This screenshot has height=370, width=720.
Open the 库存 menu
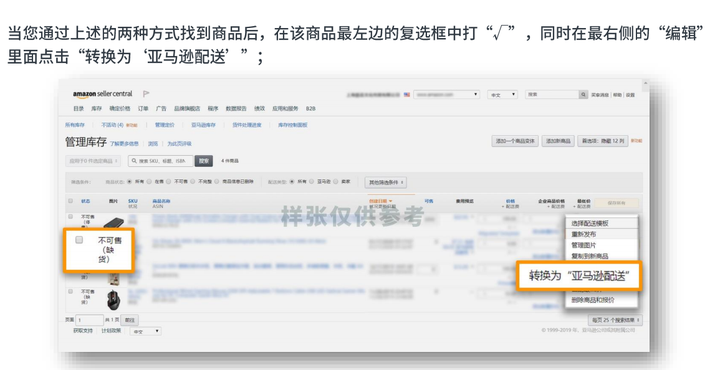click(x=96, y=109)
